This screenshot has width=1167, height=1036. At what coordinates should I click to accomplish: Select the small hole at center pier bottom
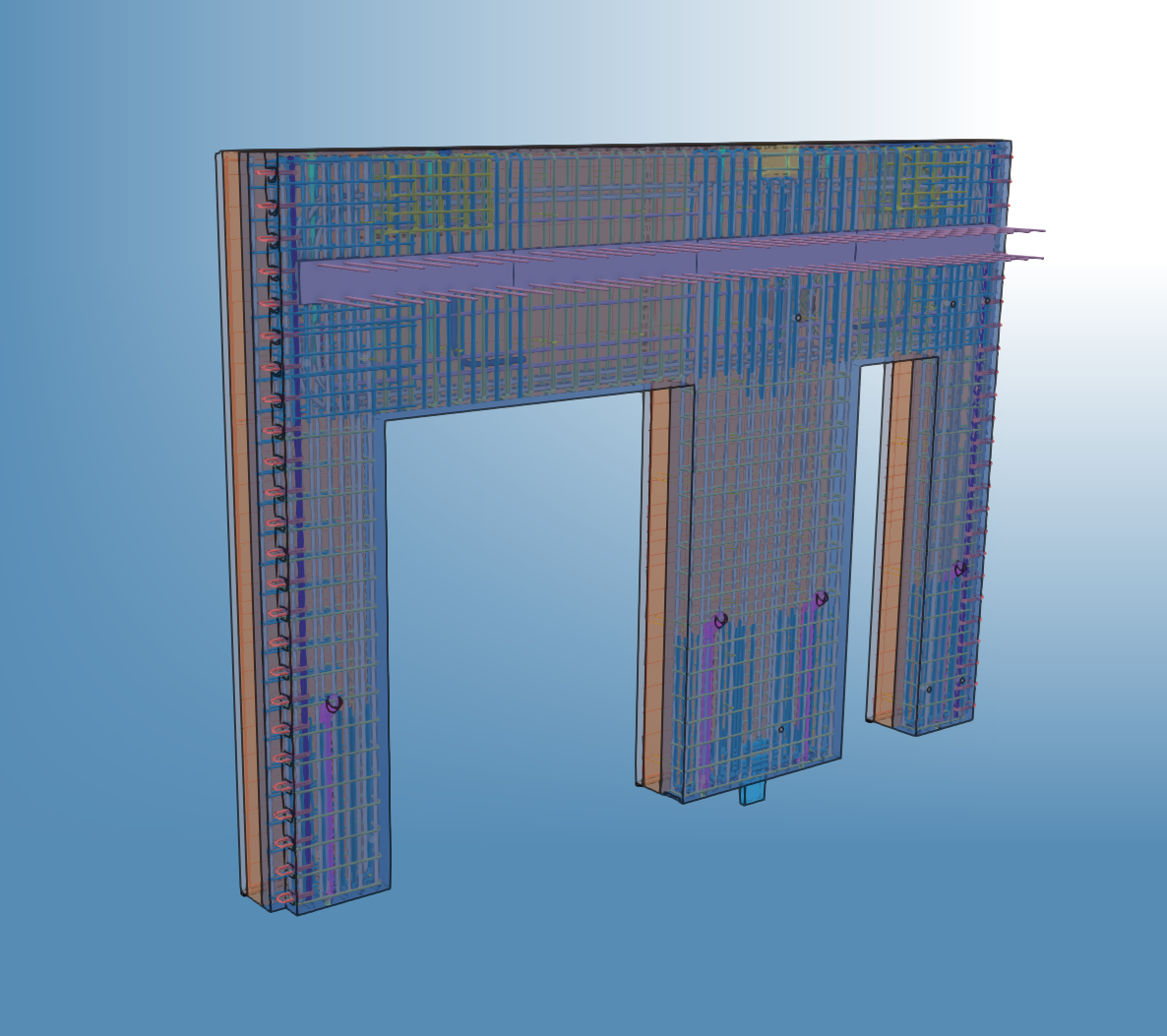[x=780, y=729]
